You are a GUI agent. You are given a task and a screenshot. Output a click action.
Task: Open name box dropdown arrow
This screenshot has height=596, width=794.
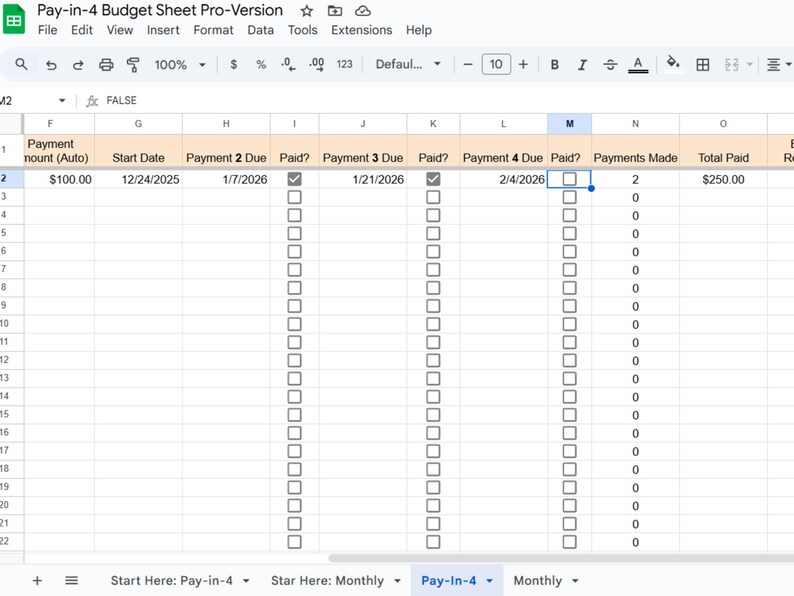[62, 100]
